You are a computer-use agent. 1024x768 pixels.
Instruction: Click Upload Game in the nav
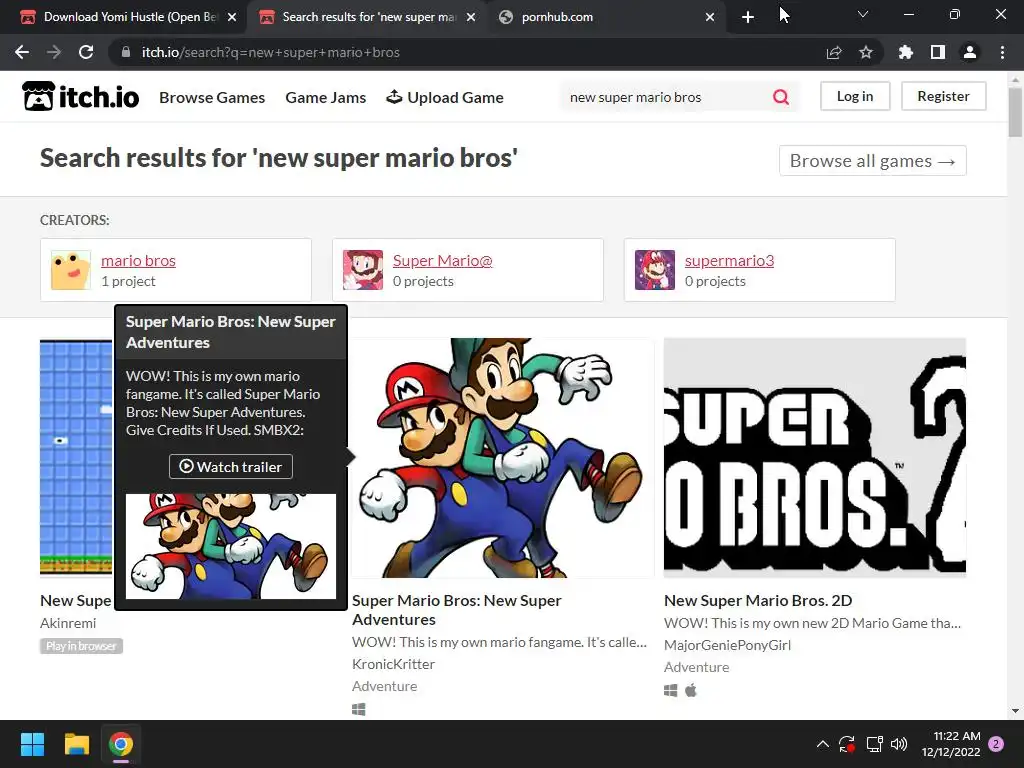tap(445, 97)
